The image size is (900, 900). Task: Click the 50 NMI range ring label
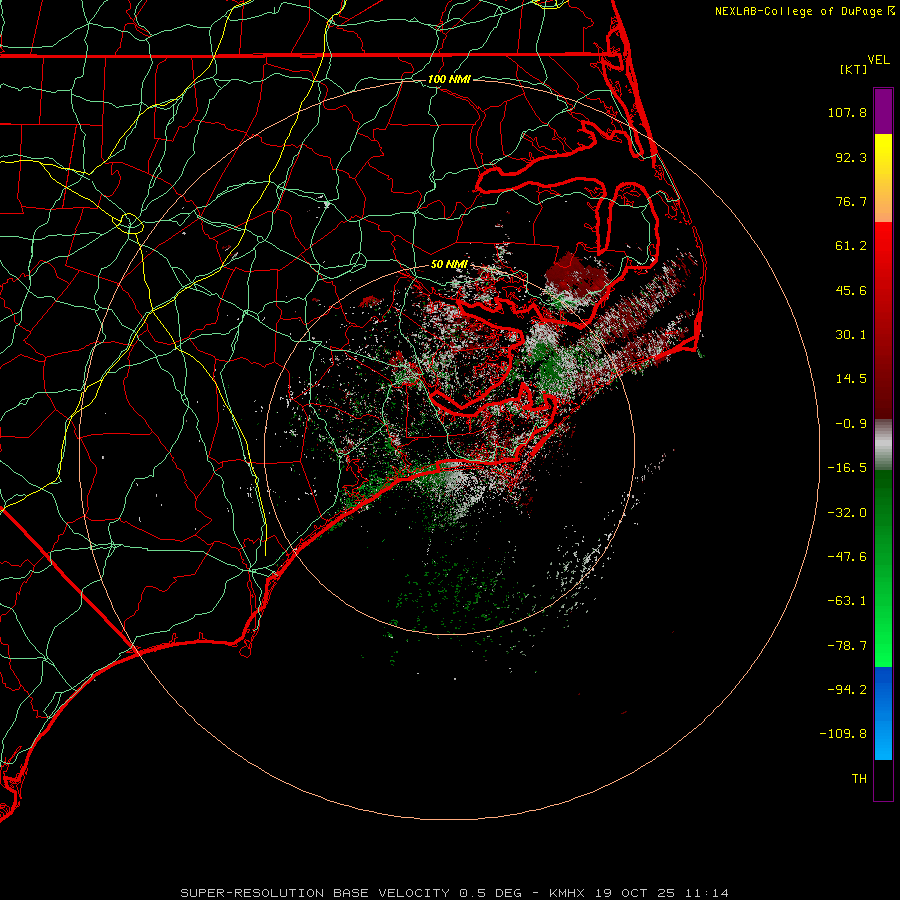pyautogui.click(x=449, y=264)
